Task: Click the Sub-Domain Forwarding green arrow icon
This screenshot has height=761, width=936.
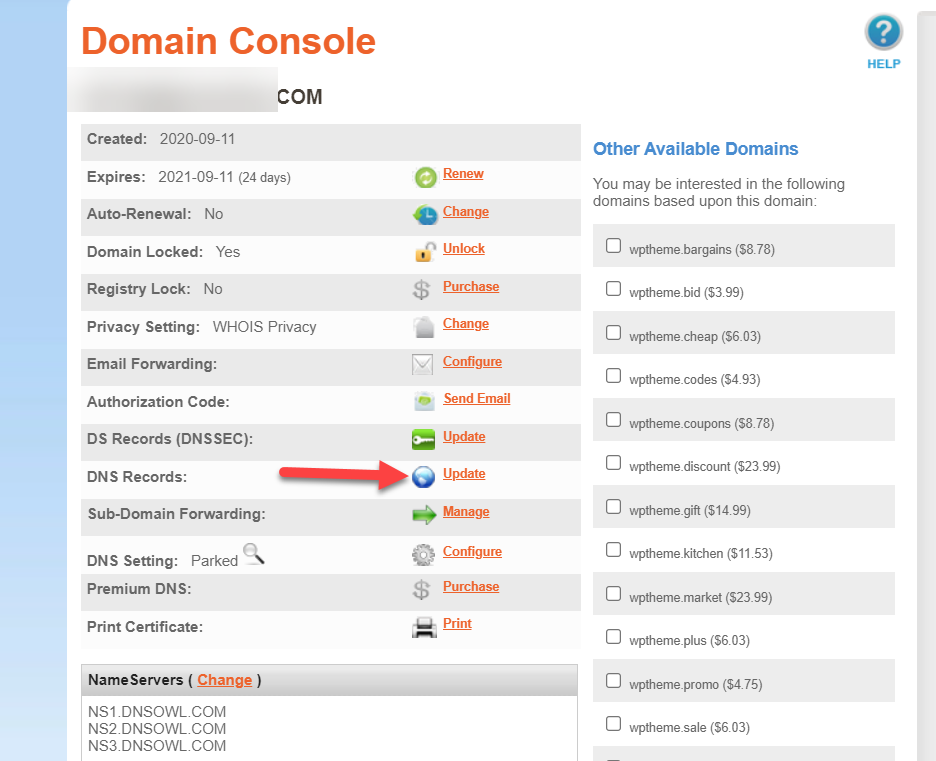Action: pos(424,514)
